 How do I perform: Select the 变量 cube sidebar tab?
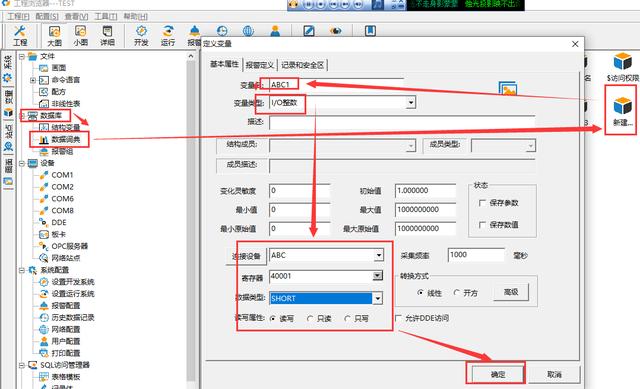[8, 103]
